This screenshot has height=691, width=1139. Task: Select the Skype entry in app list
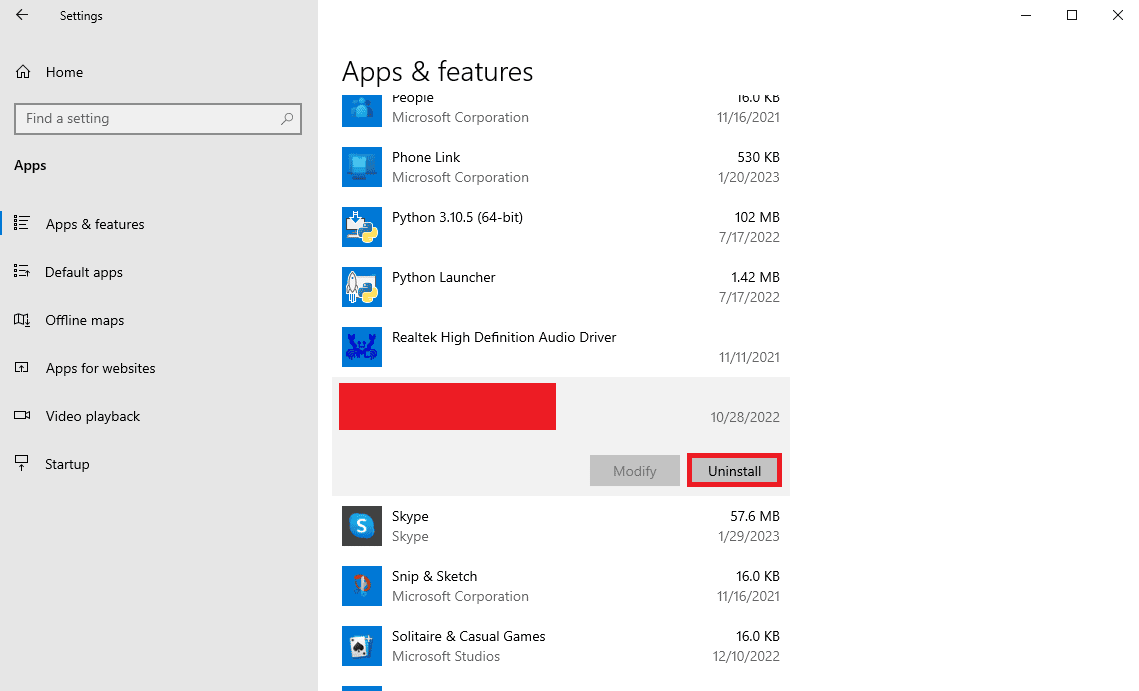click(560, 526)
